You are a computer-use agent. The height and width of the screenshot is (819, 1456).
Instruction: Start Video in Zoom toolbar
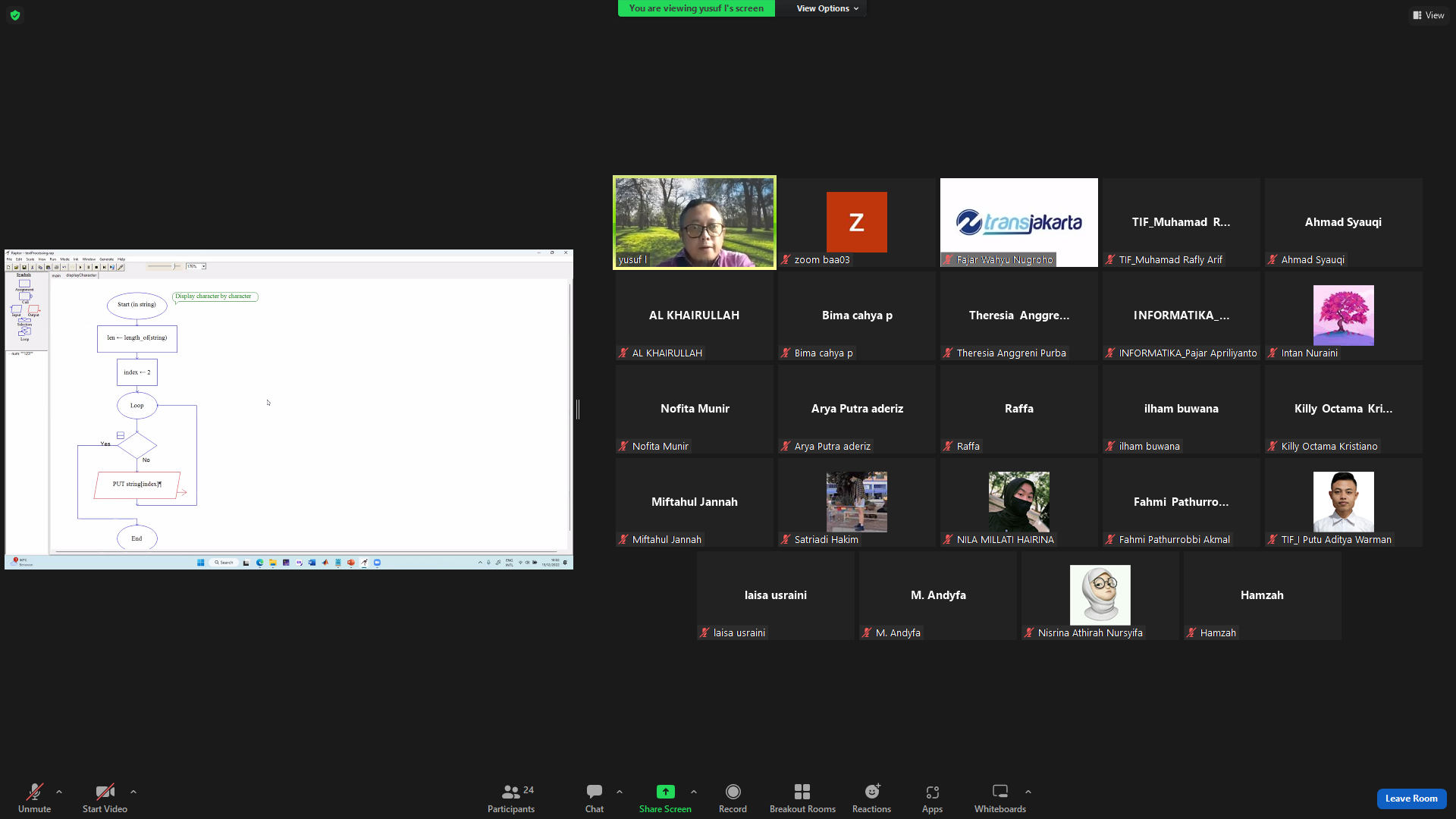coord(105,798)
